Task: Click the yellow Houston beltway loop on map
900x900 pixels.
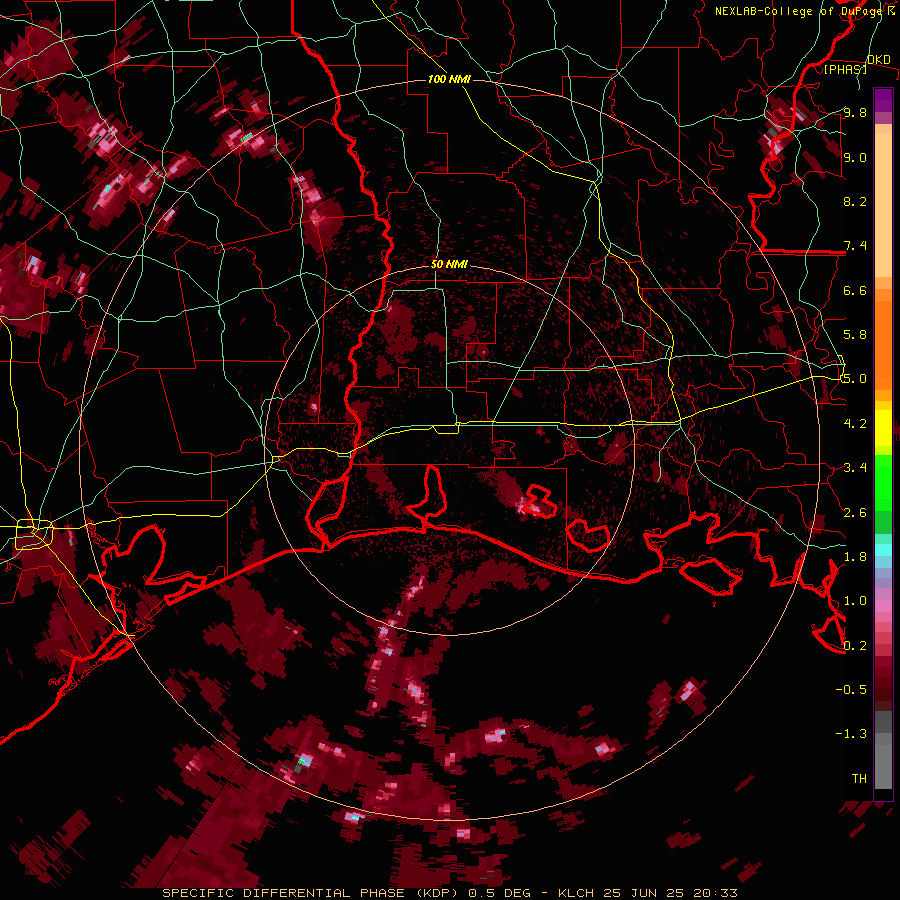Action: tap(34, 534)
